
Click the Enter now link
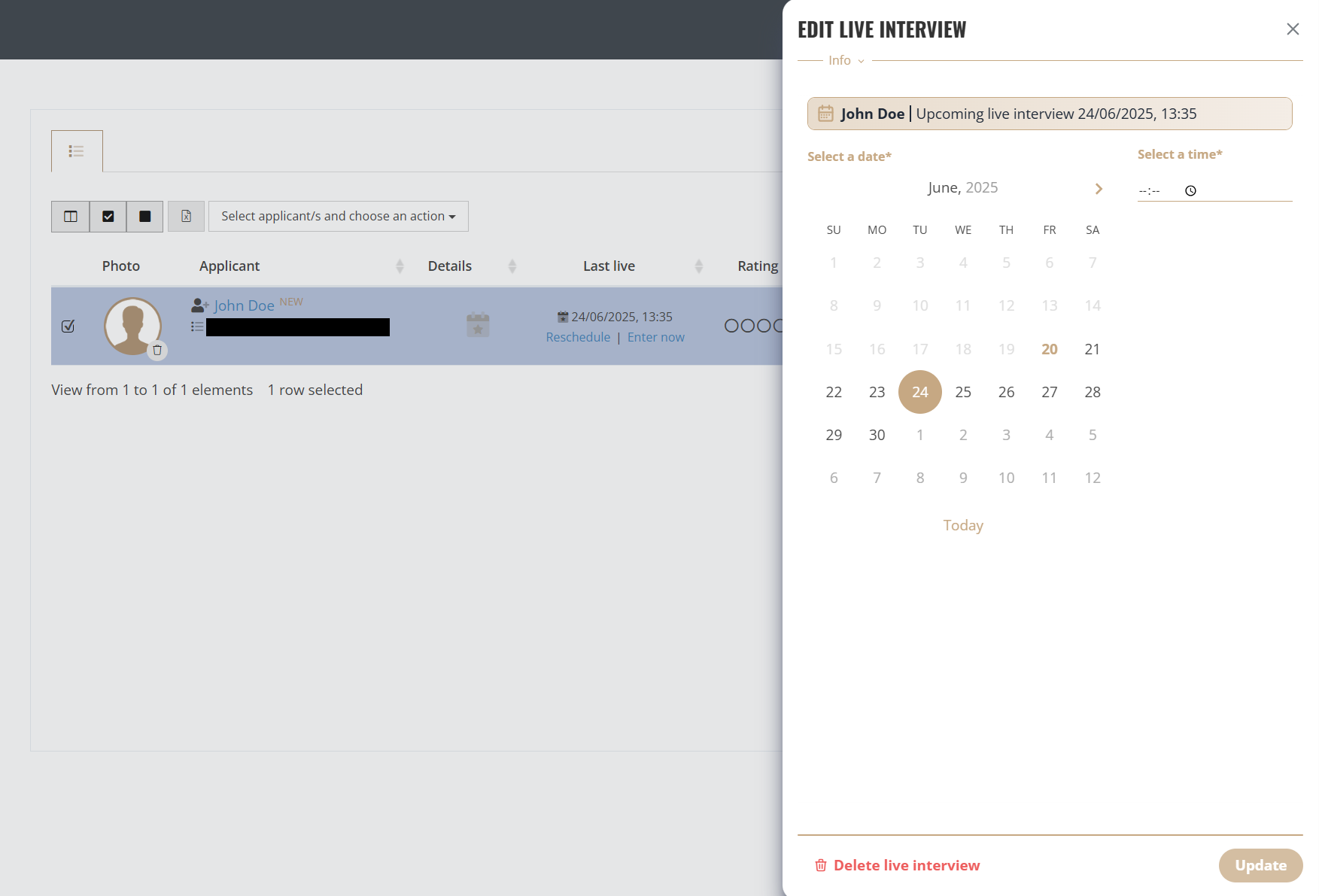656,337
